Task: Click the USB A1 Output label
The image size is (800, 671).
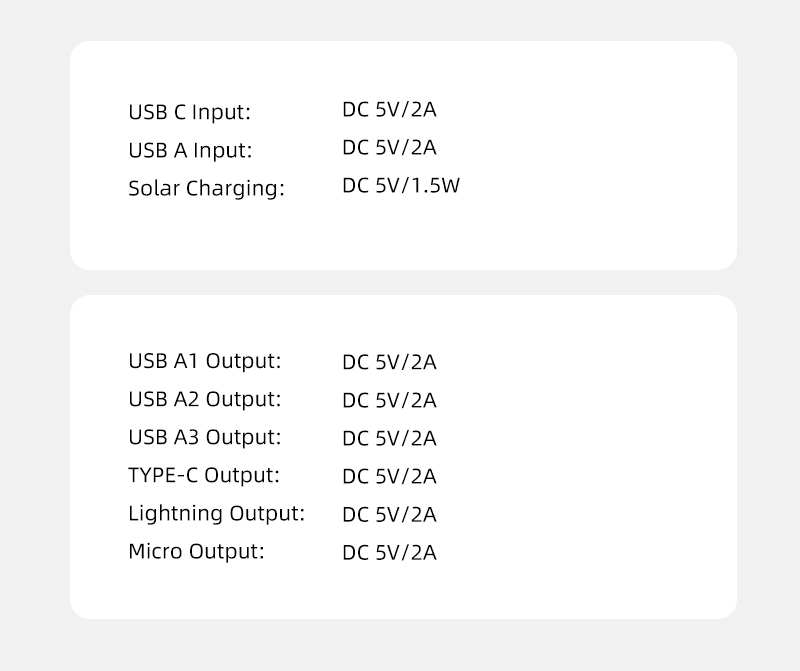Action: (x=204, y=361)
